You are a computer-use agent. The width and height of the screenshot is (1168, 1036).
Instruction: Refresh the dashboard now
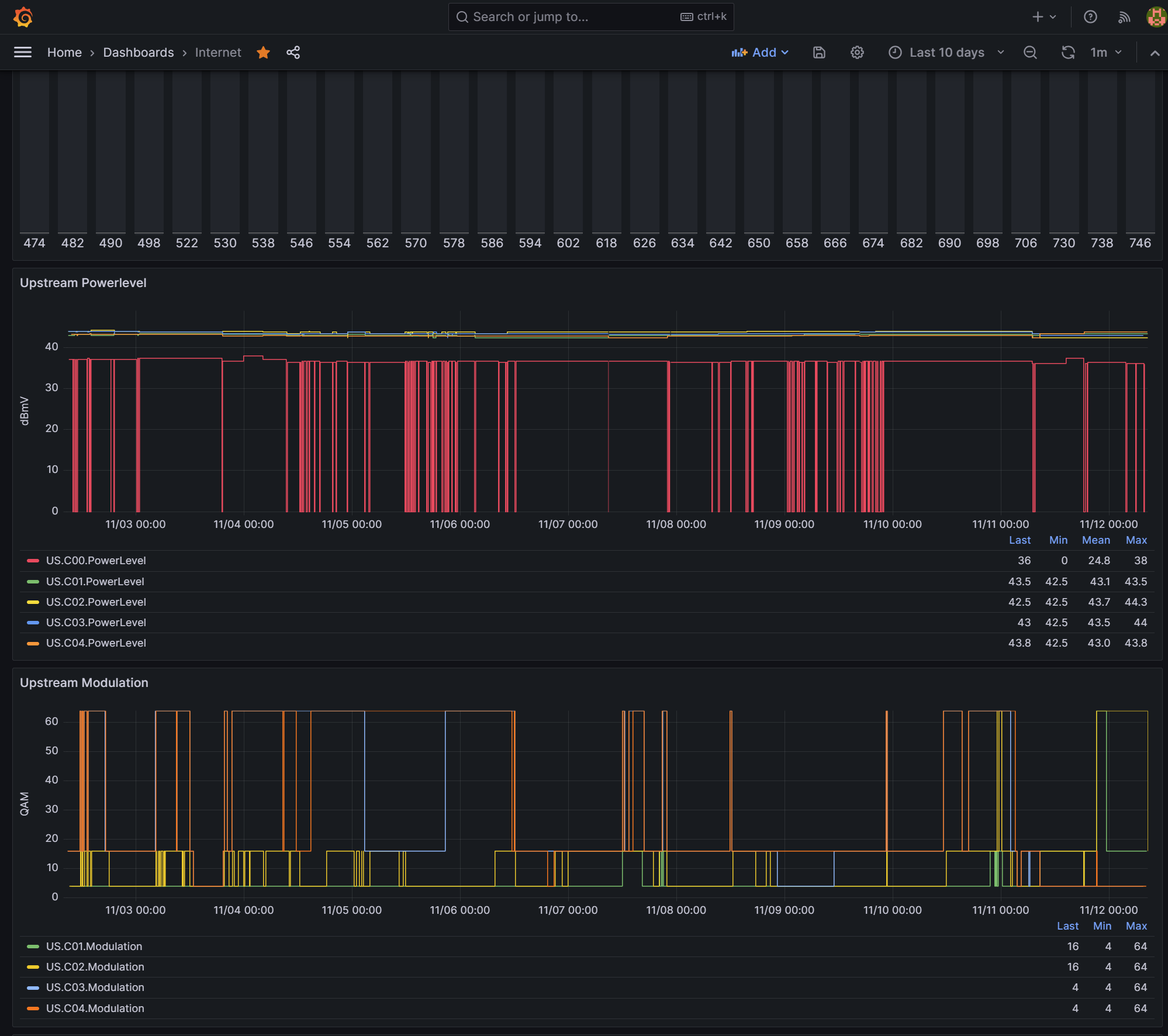(x=1068, y=53)
